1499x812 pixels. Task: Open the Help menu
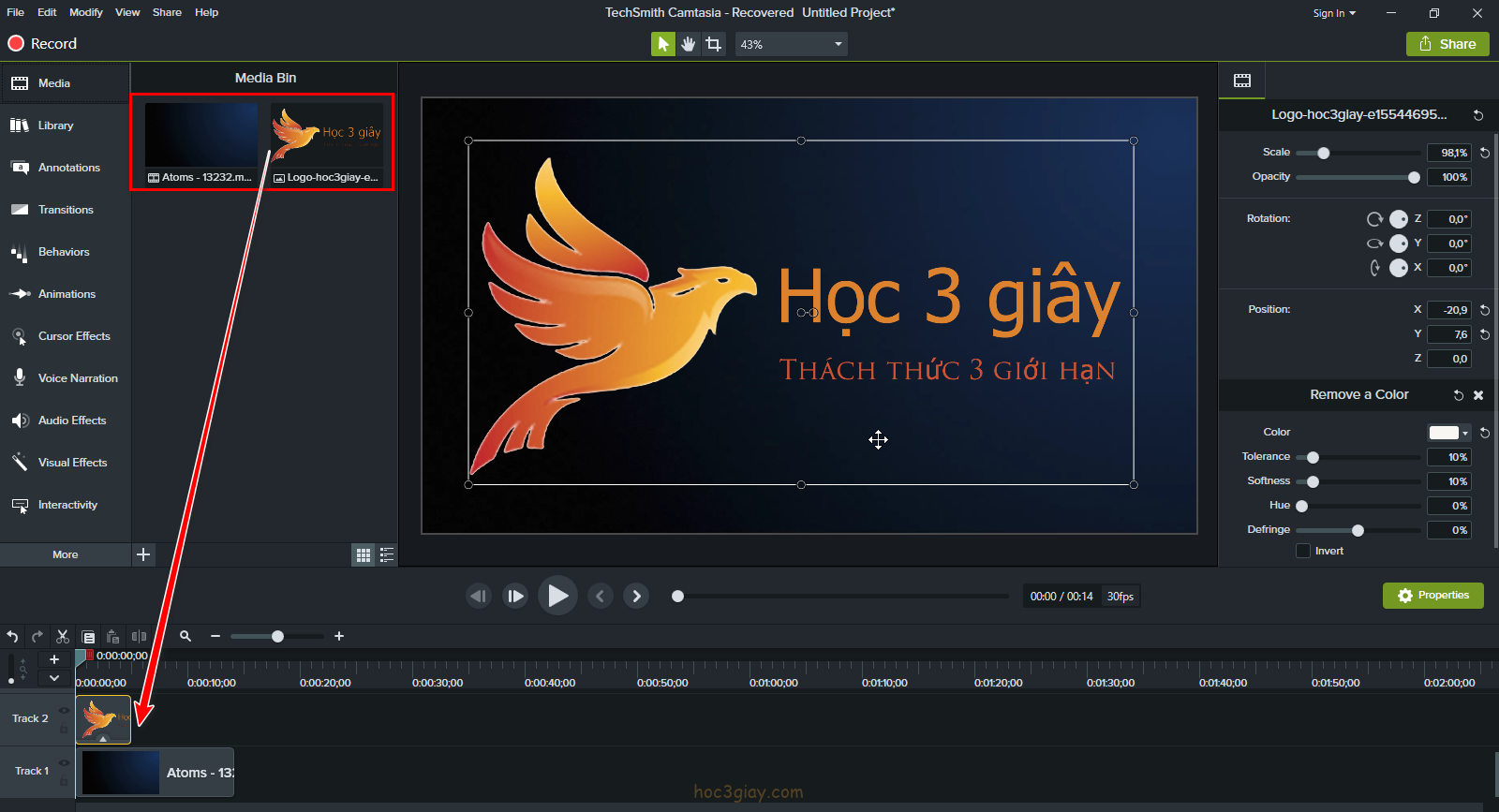(206, 12)
